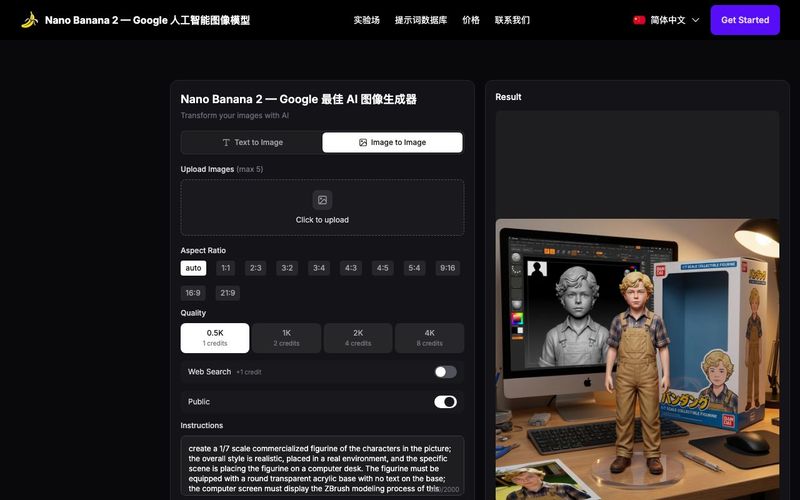Open the 实验场 menu item
The height and width of the screenshot is (500, 800).
[x=366, y=20]
